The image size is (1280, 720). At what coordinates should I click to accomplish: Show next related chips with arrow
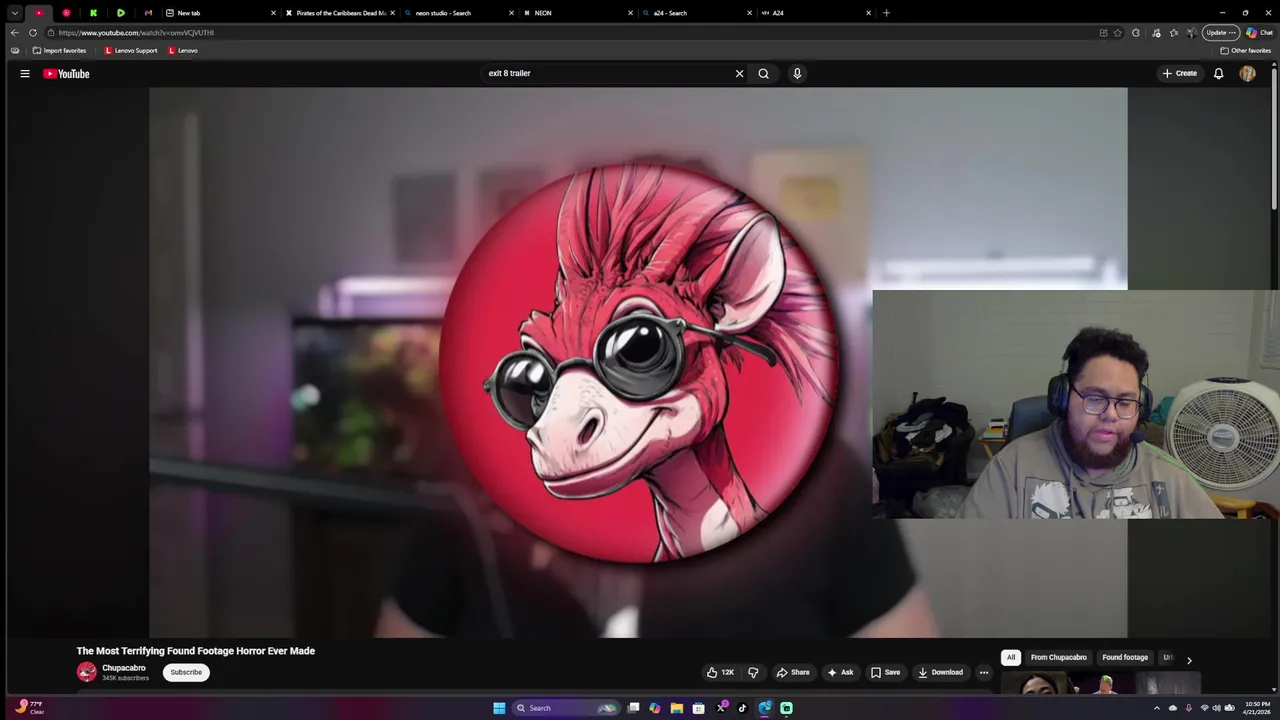pyautogui.click(x=1189, y=660)
